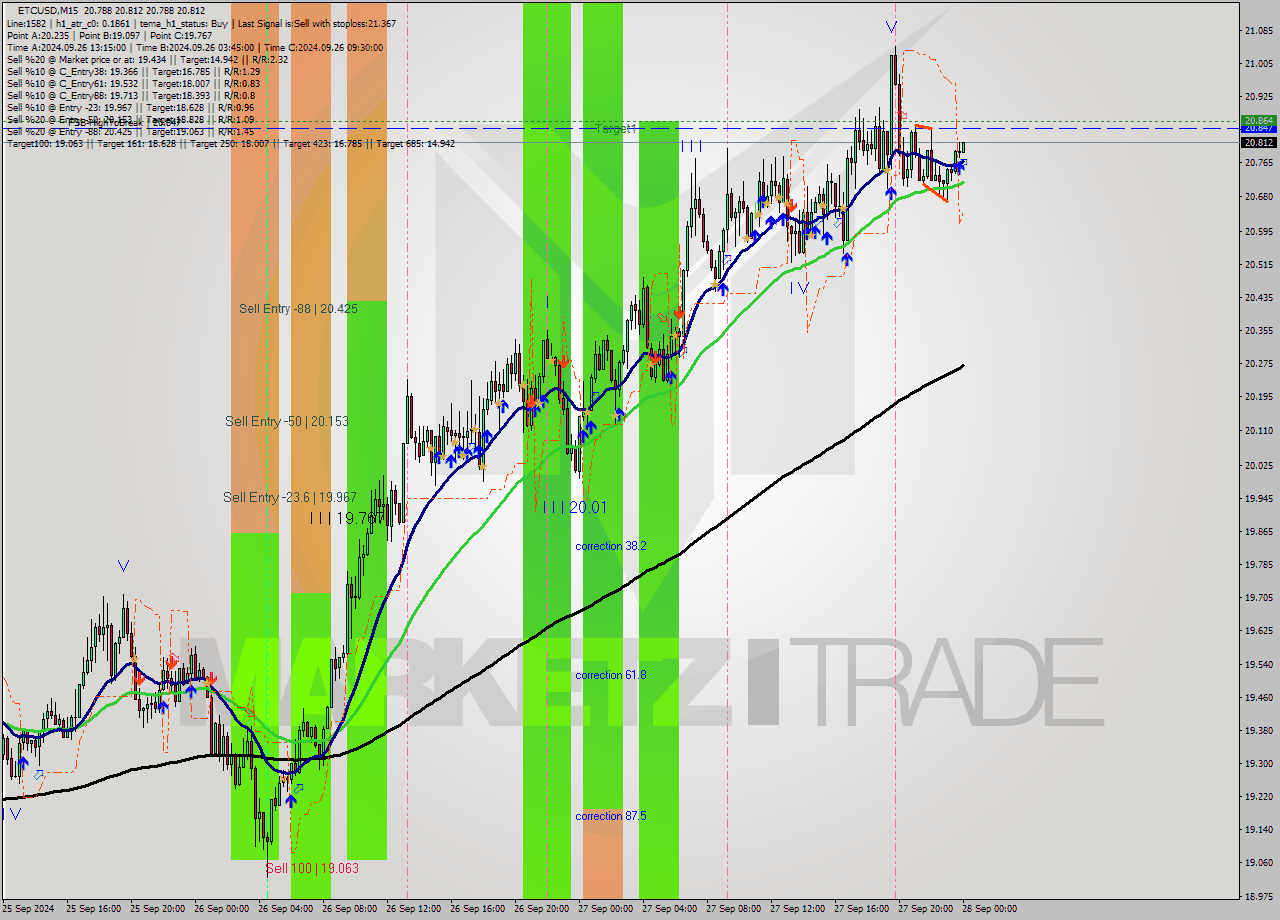Click the 19.625 price axis value

pos(1258,630)
